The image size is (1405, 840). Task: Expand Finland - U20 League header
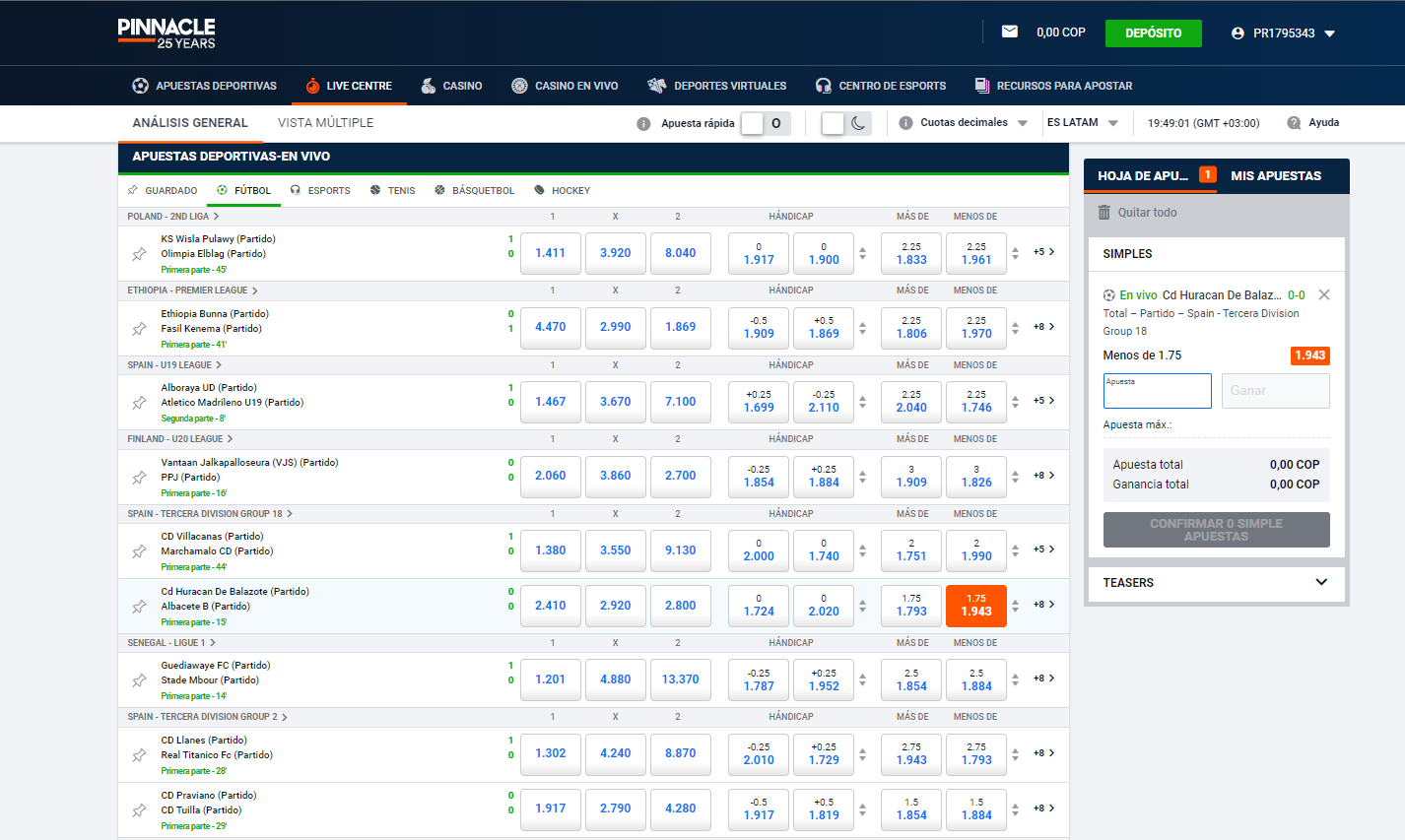(180, 439)
